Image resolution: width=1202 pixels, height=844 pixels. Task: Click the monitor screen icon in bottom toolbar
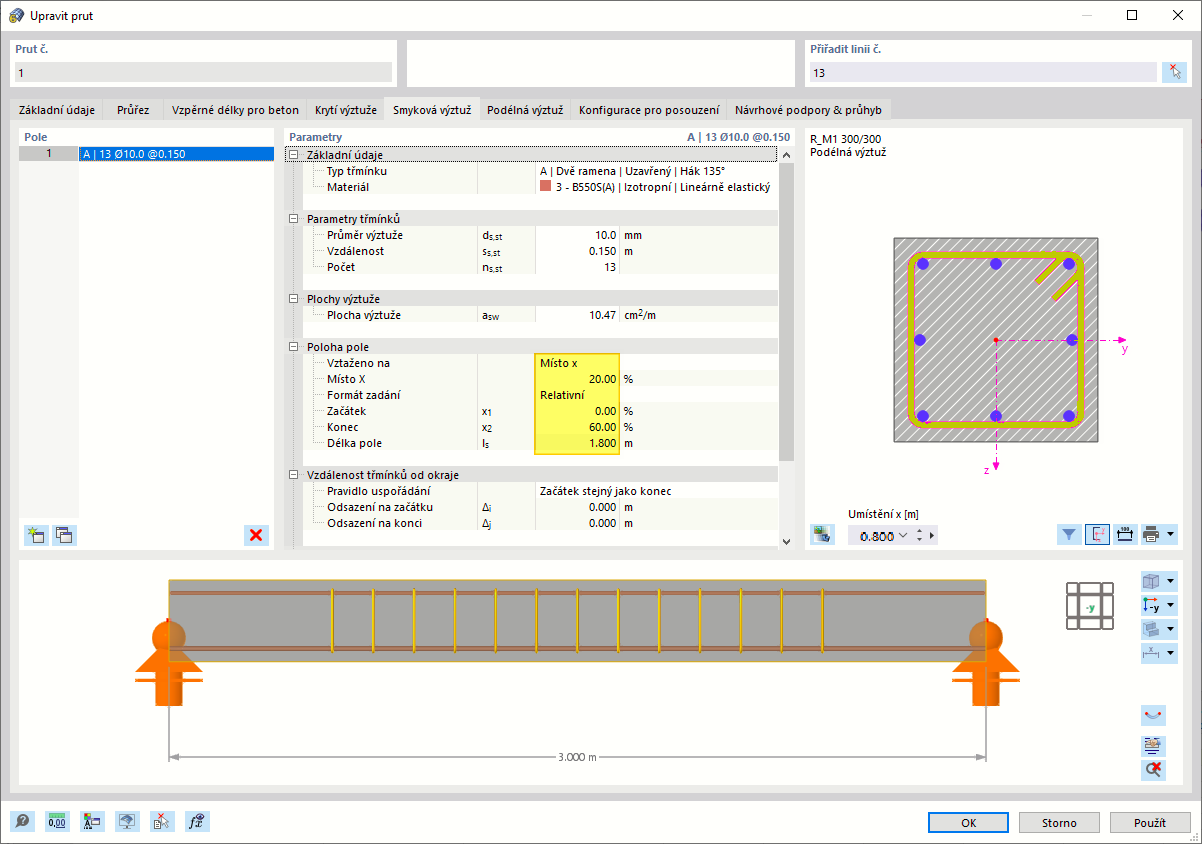click(x=127, y=822)
